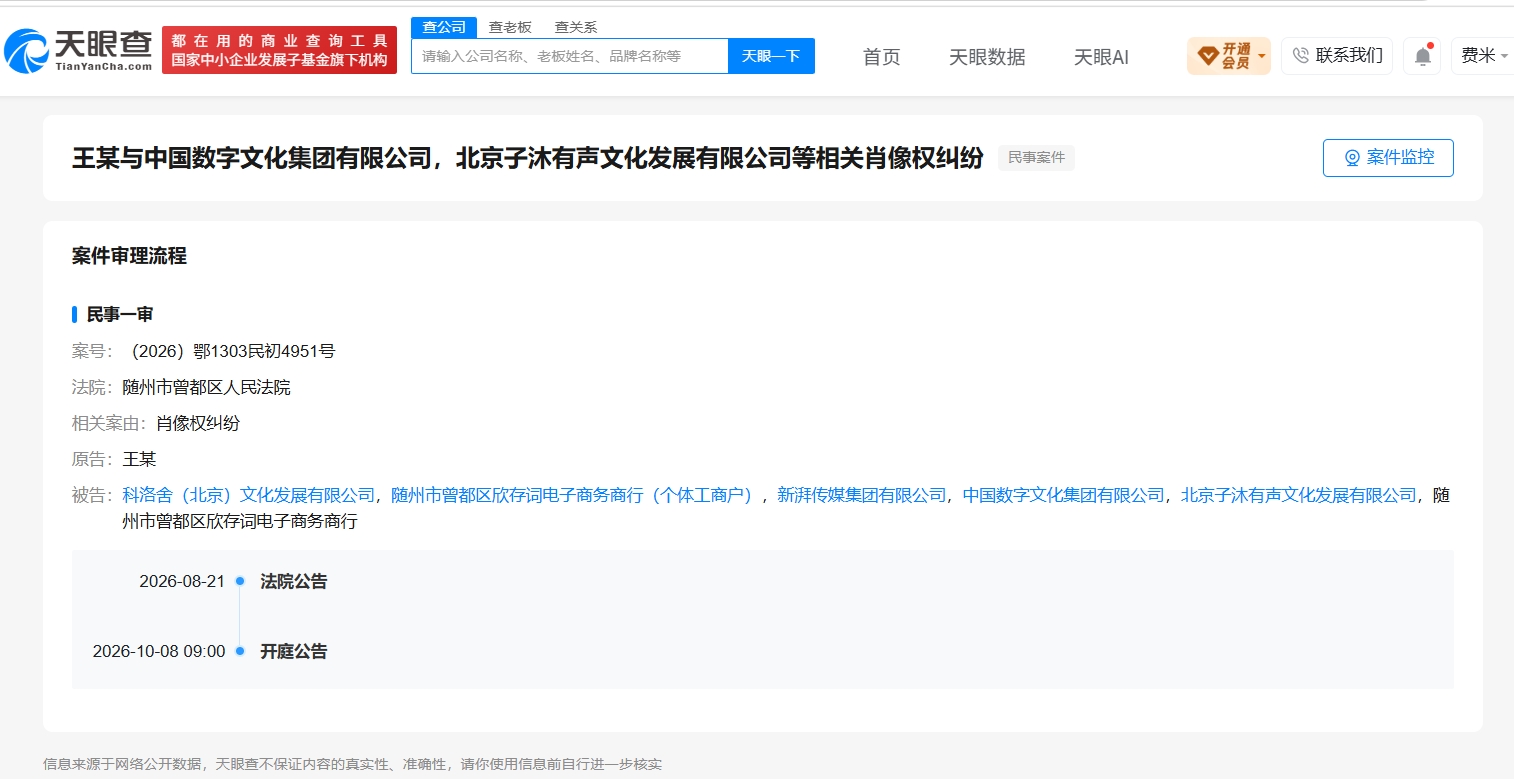Image resolution: width=1514 pixels, height=779 pixels.
Task: Click the 法院公告 timeline entry
Action: [x=294, y=581]
